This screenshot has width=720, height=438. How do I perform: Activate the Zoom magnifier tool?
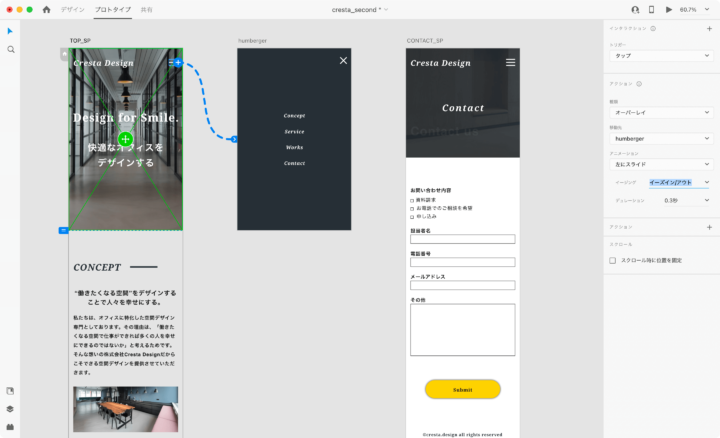11,50
